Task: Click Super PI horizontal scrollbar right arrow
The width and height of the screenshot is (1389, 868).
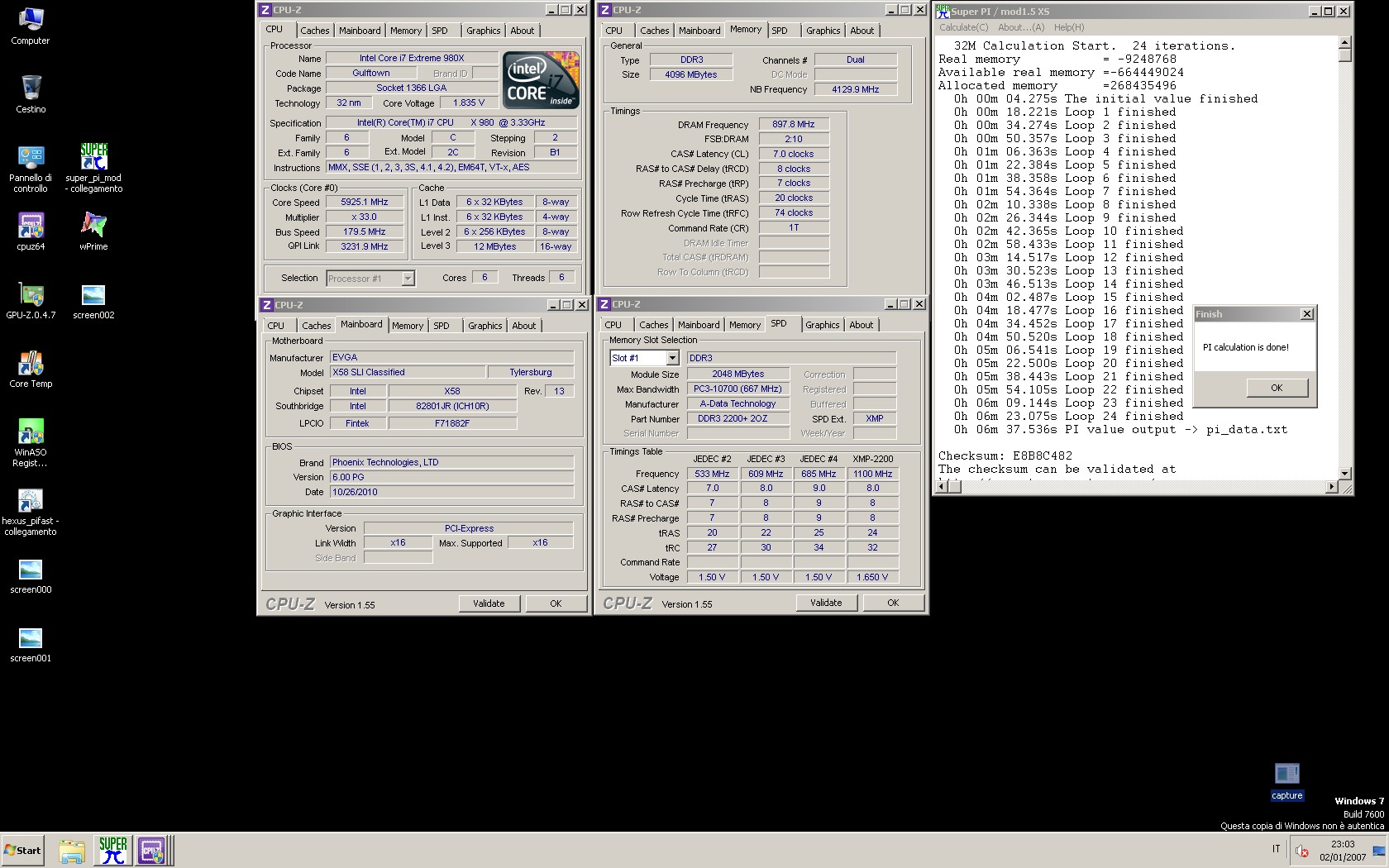Action: click(1331, 487)
